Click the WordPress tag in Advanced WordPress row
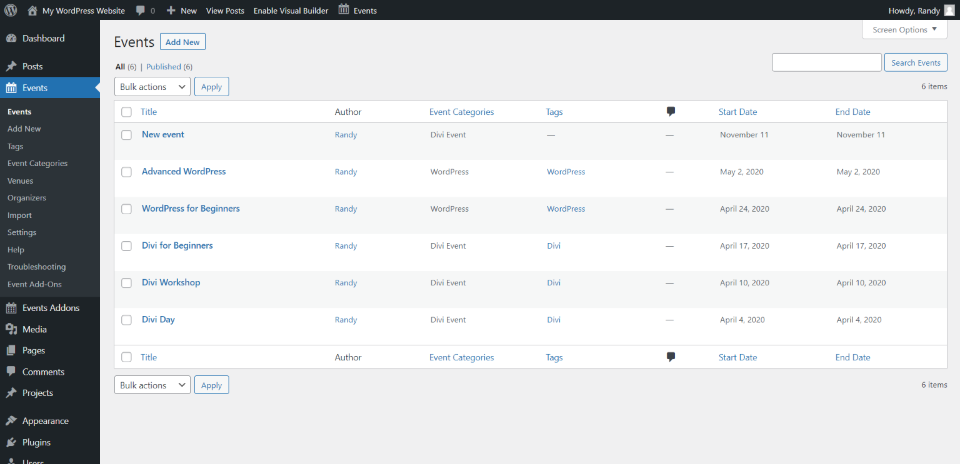 tap(566, 172)
